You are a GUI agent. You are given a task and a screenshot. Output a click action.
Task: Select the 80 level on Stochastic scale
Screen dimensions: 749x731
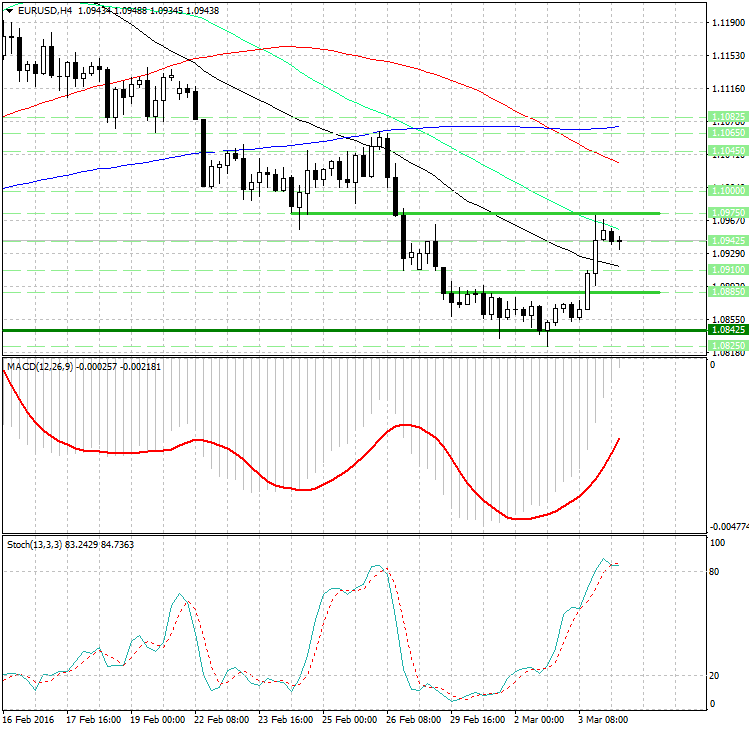tap(715, 572)
